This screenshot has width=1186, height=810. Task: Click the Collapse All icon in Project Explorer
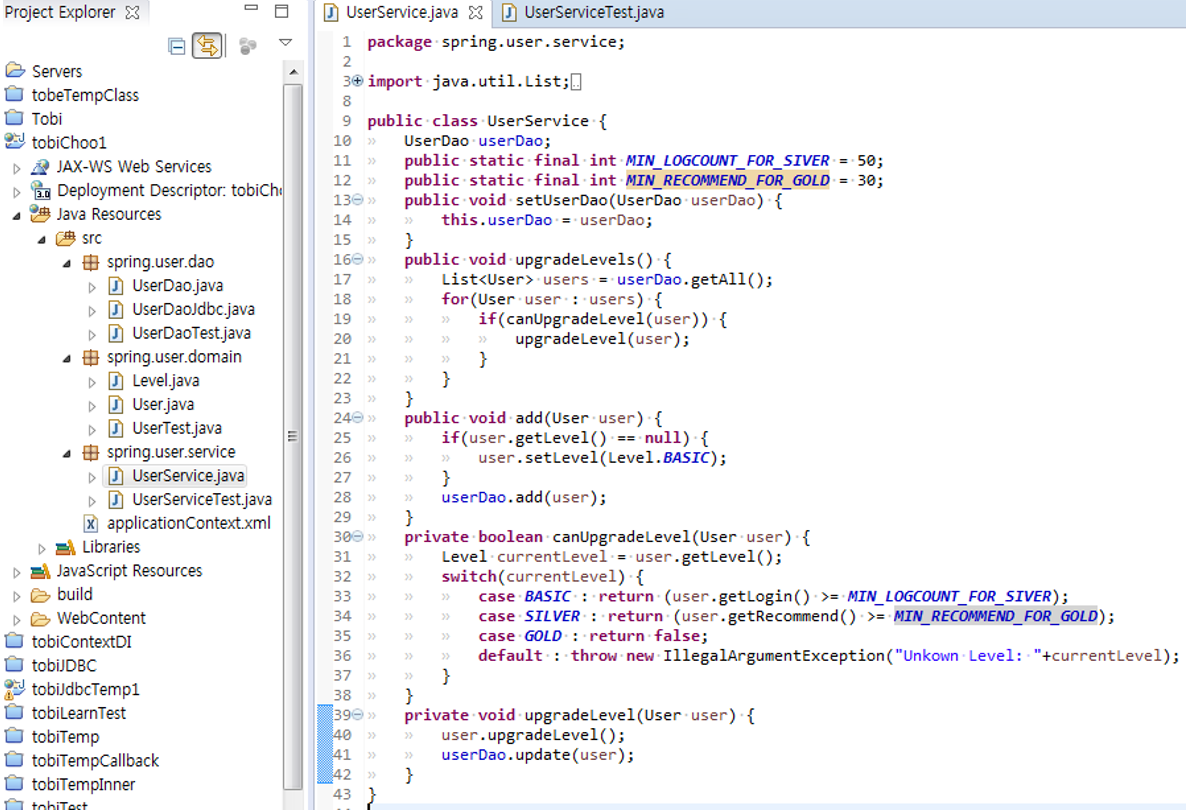176,47
